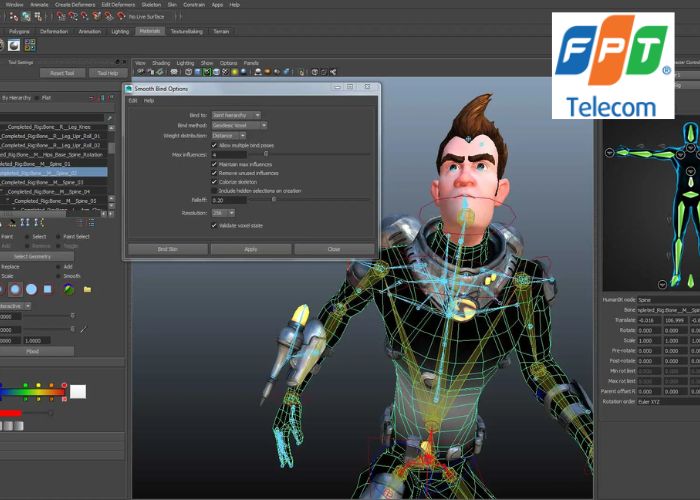
Task: Open the Bind method dropdown
Action: pyautogui.click(x=239, y=125)
